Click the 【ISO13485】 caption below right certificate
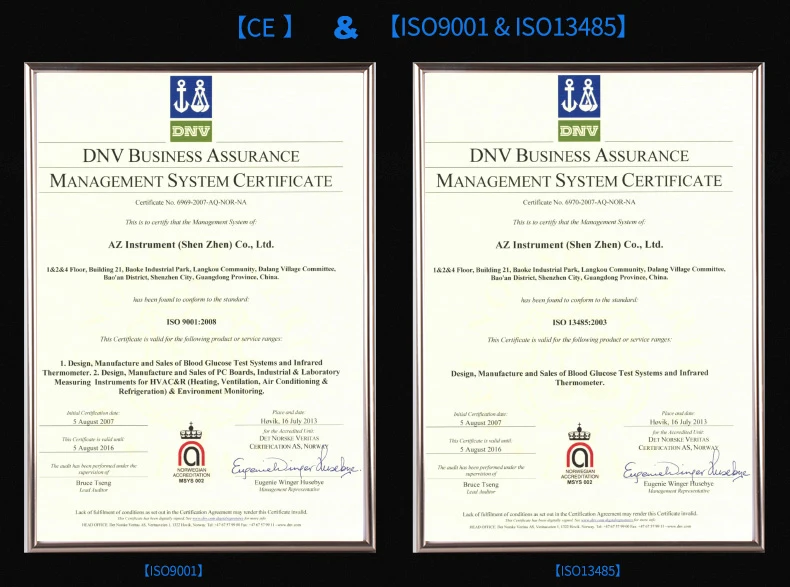This screenshot has height=587, width=790. (587, 570)
